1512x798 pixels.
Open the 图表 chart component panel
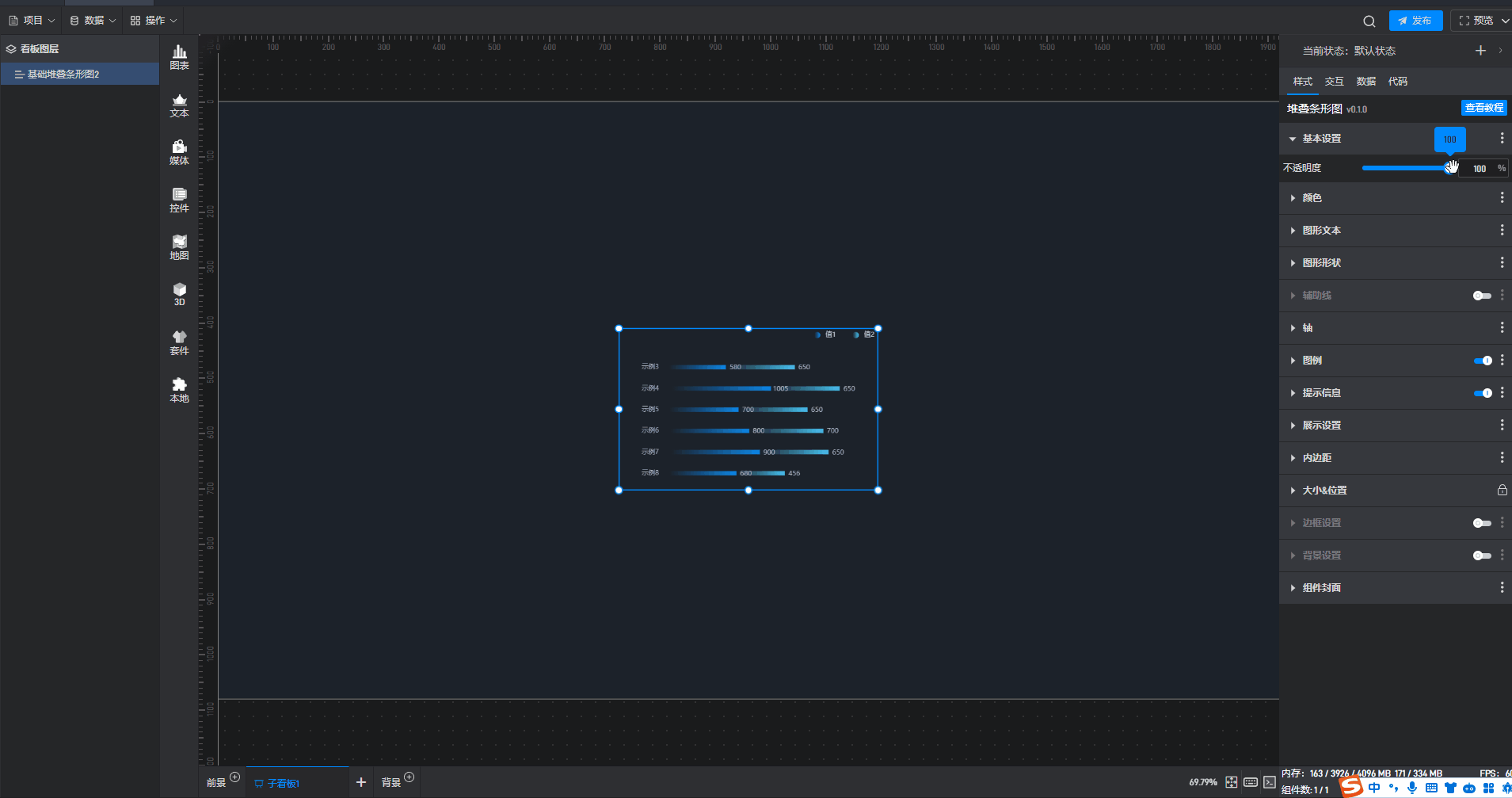coord(180,57)
